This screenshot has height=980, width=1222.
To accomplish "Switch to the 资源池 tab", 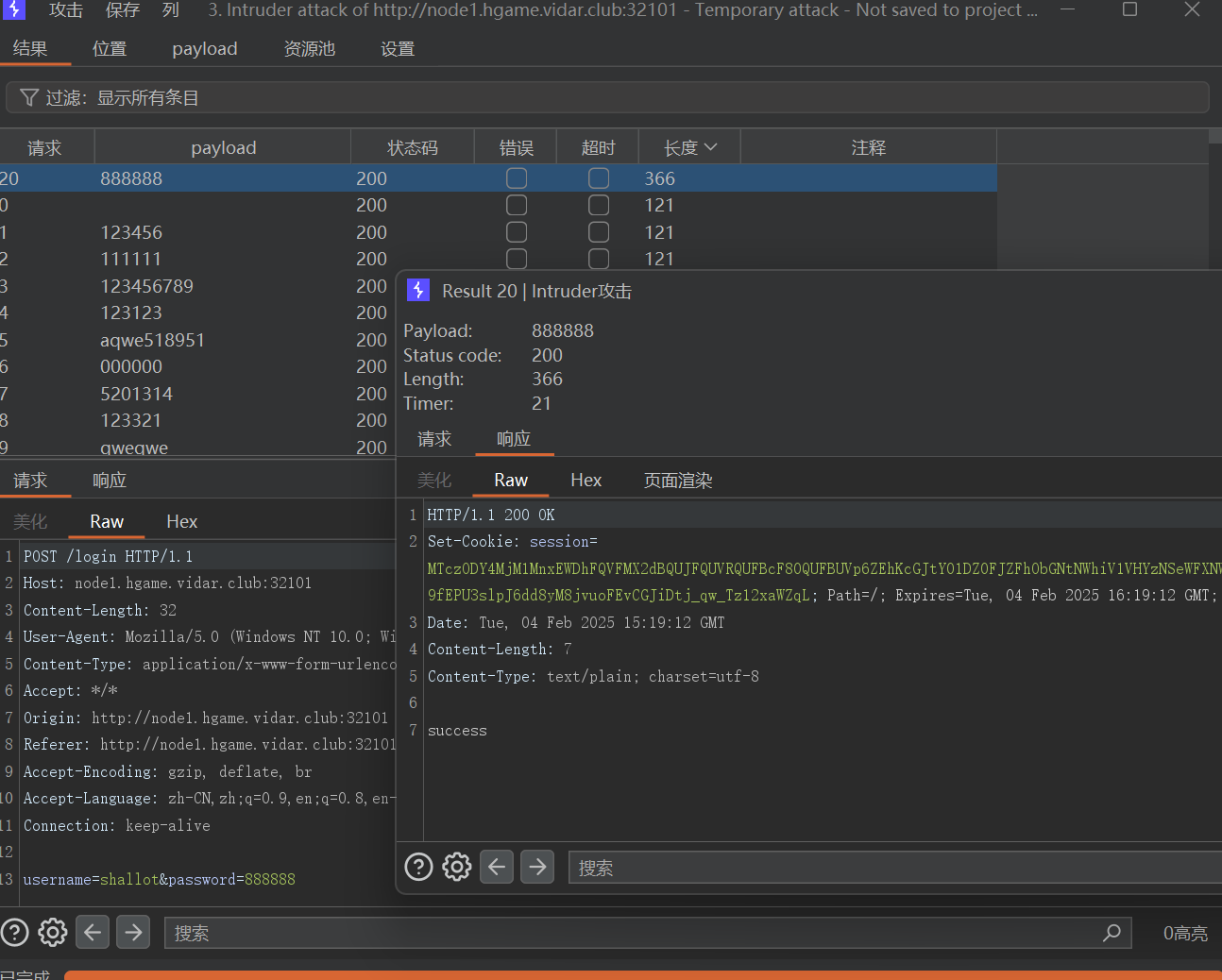I will click(x=310, y=48).
